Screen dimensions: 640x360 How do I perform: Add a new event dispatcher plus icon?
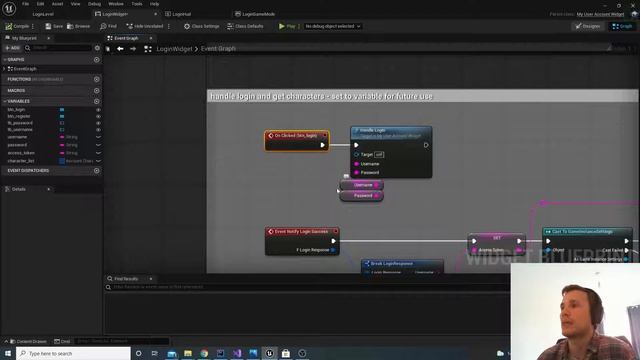coord(97,171)
